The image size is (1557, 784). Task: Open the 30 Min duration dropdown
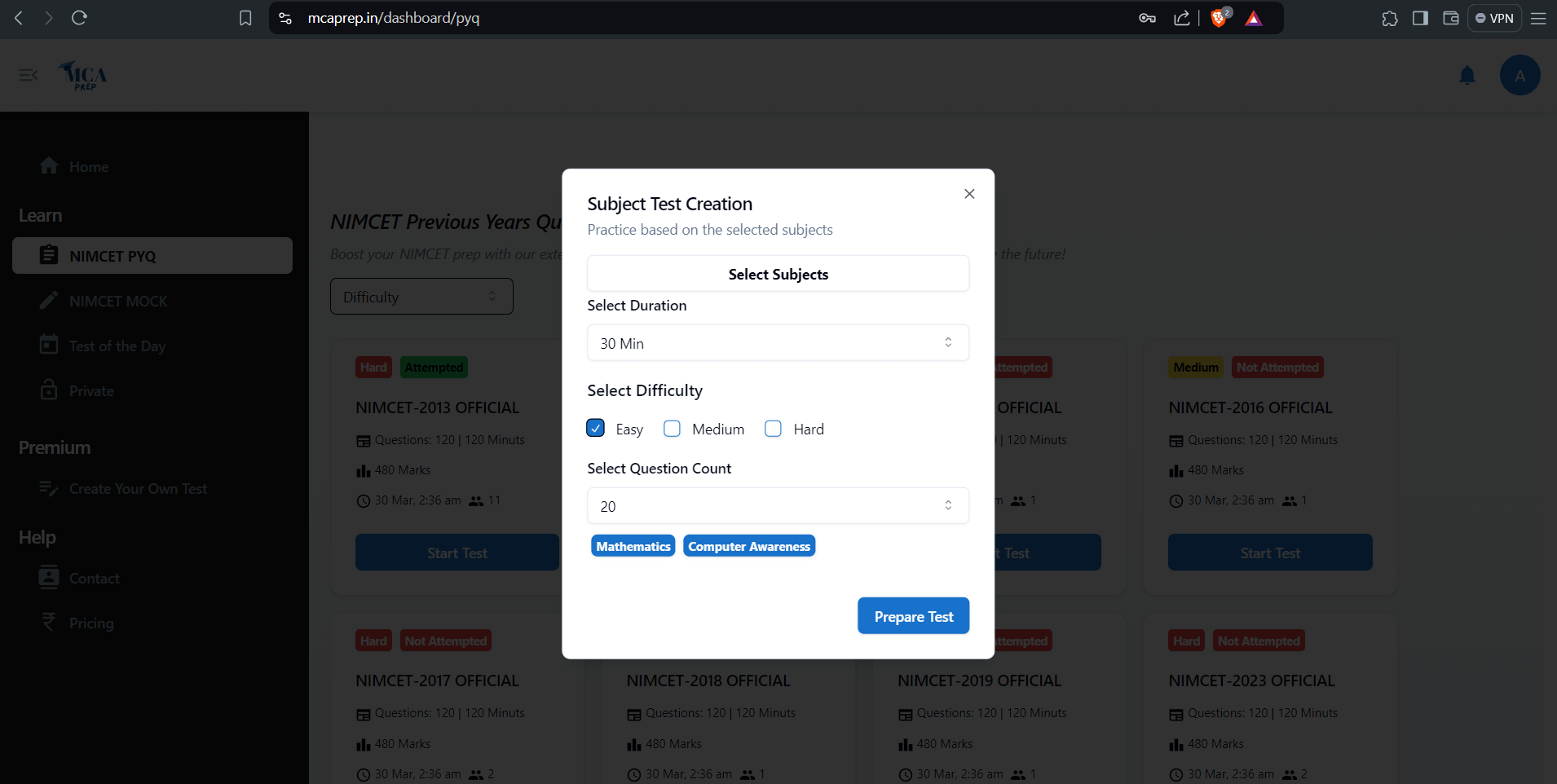tap(778, 343)
